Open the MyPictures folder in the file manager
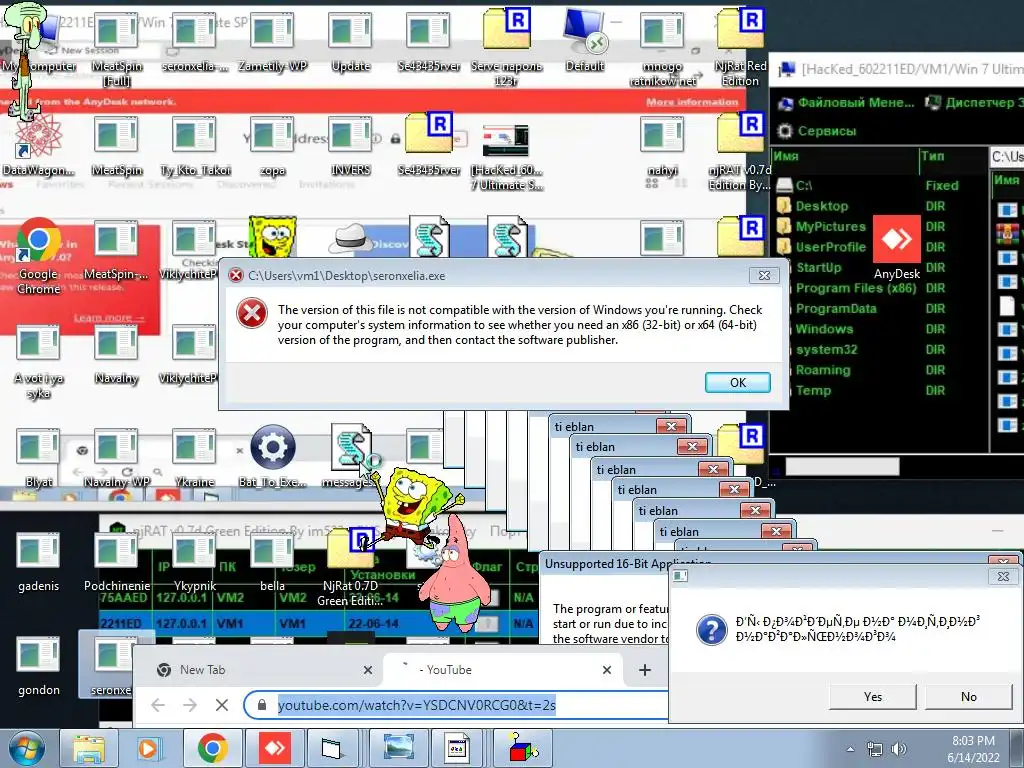The image size is (1024, 768). point(830,227)
